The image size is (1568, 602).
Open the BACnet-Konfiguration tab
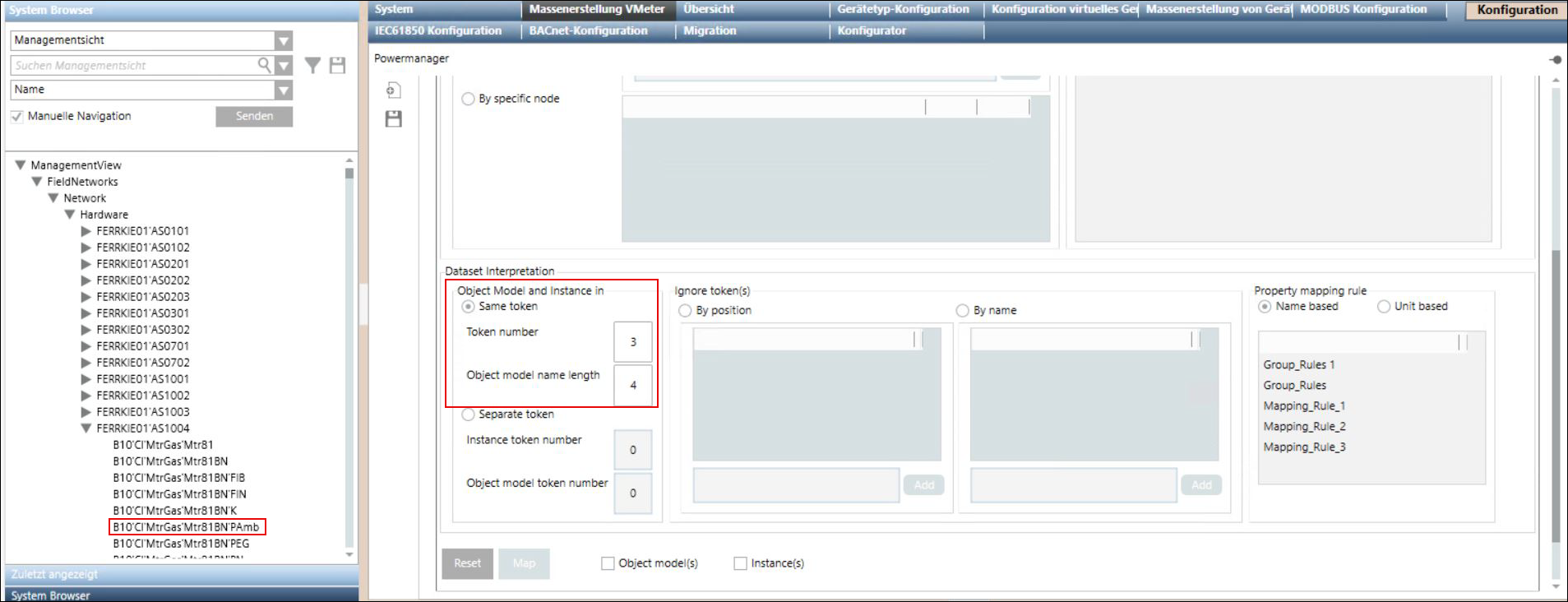(588, 31)
